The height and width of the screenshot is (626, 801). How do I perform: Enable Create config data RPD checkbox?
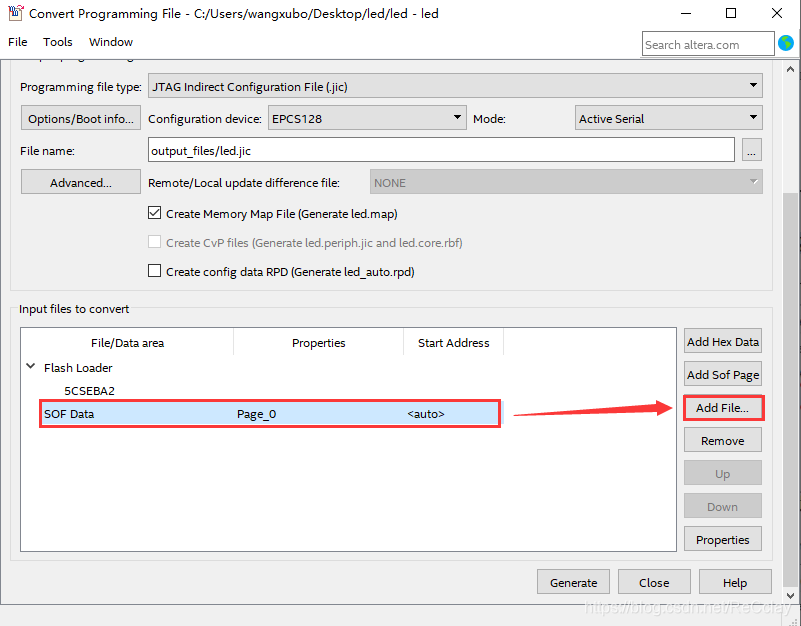pos(154,271)
